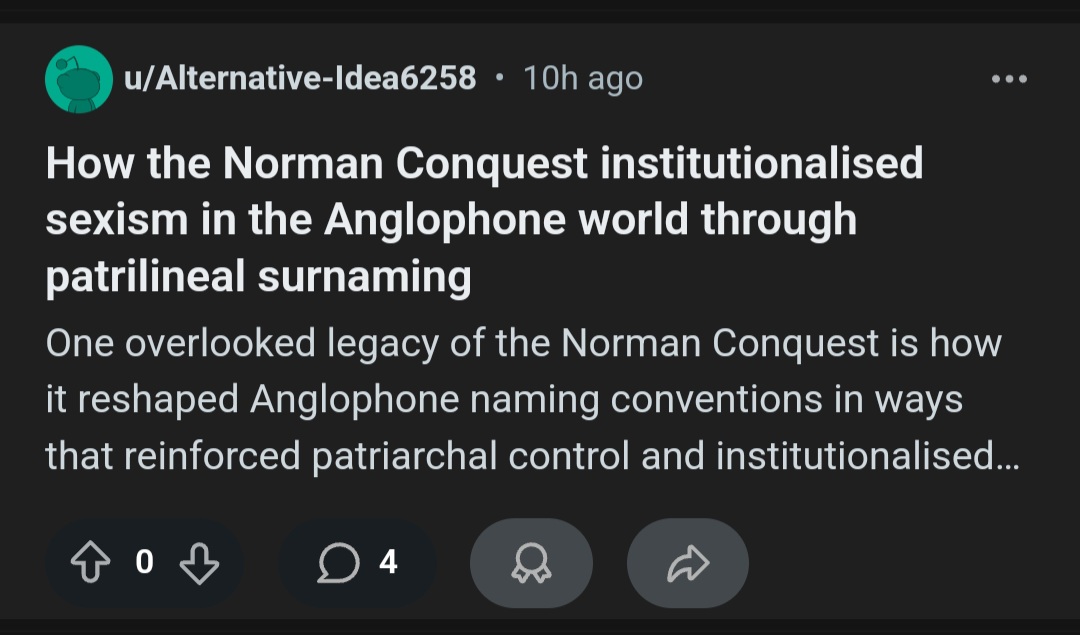Viewport: 1080px width, 635px height.
Task: Give an award to this post
Action: point(531,563)
